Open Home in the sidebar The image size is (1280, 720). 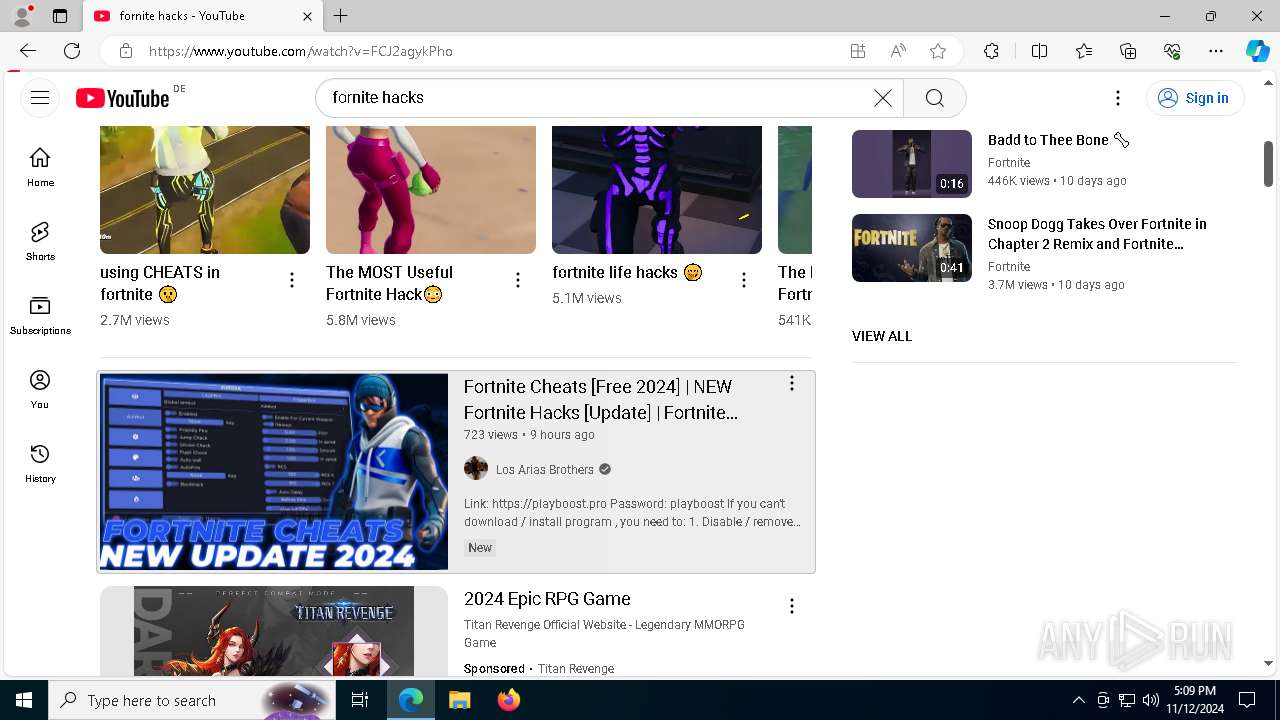coord(40,167)
